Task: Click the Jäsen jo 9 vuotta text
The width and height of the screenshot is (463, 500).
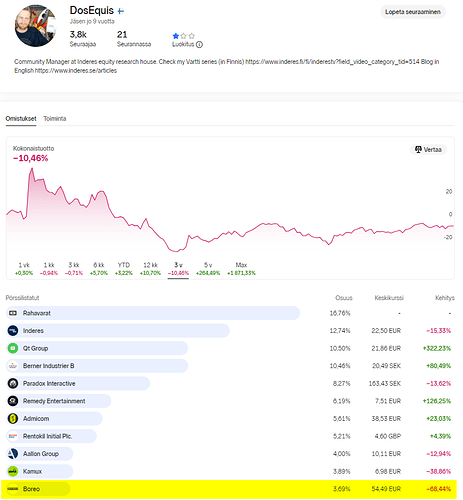Action: click(x=92, y=21)
